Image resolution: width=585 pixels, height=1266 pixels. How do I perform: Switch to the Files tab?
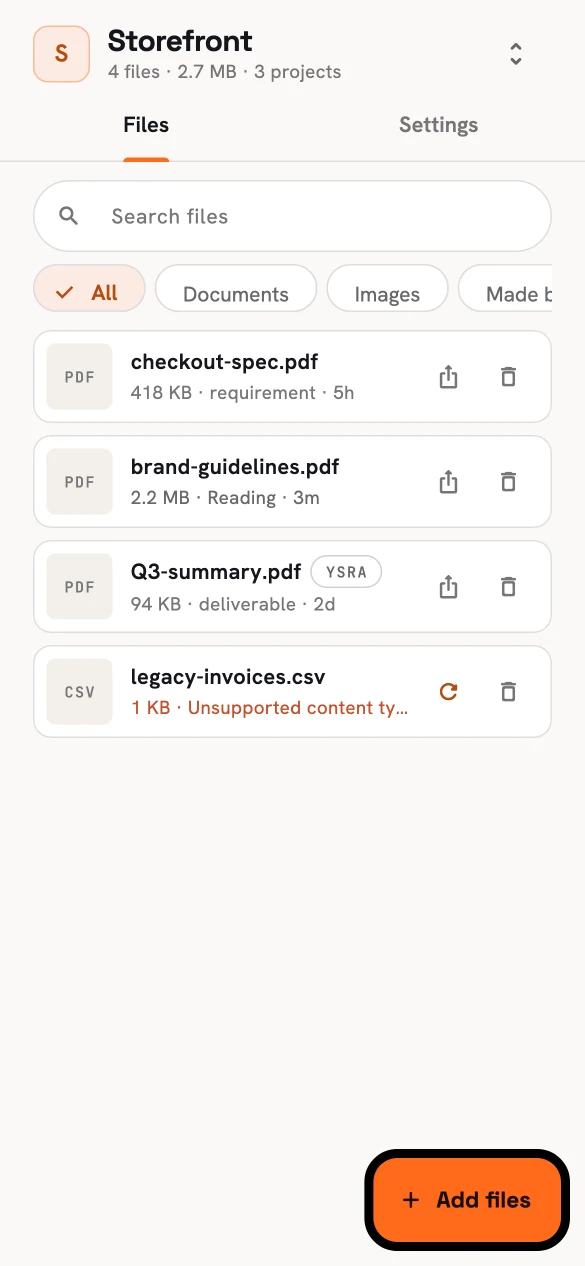click(x=146, y=125)
